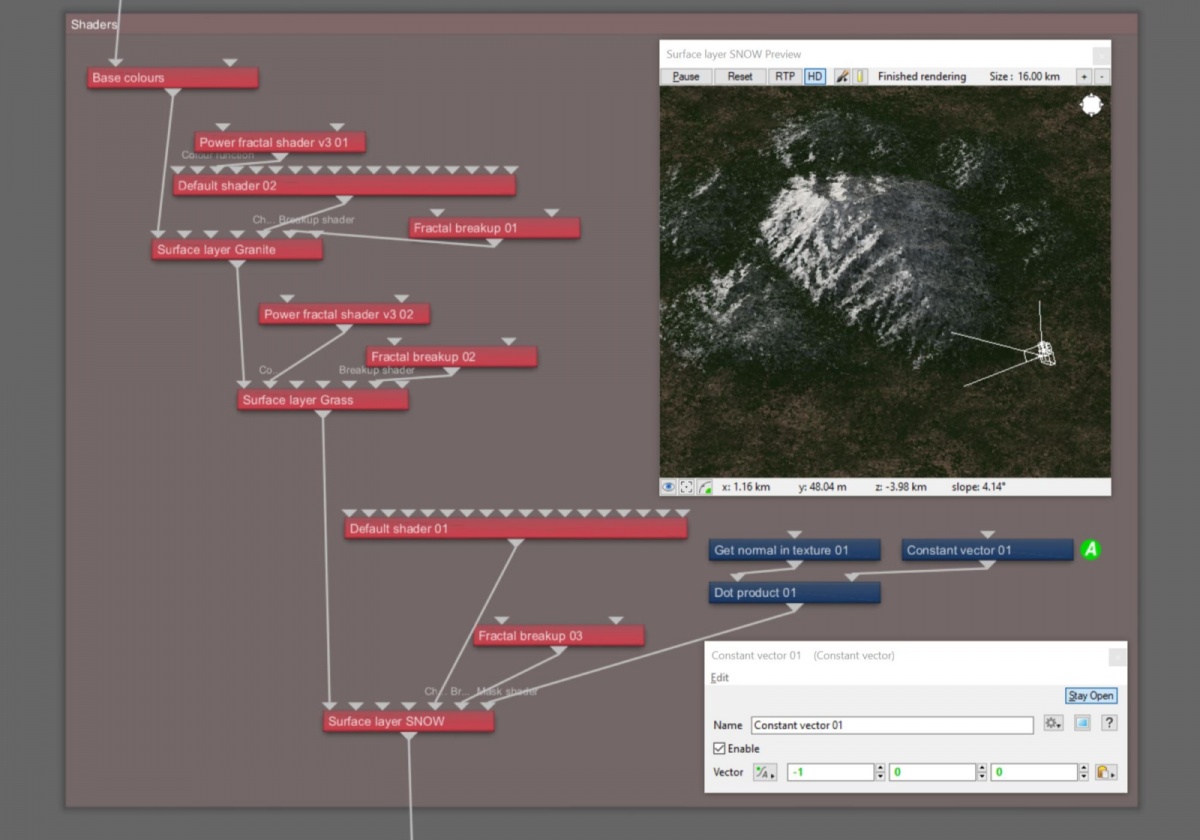Click the sun/compass icon in the preview
The image size is (1200, 840).
(x=1091, y=104)
